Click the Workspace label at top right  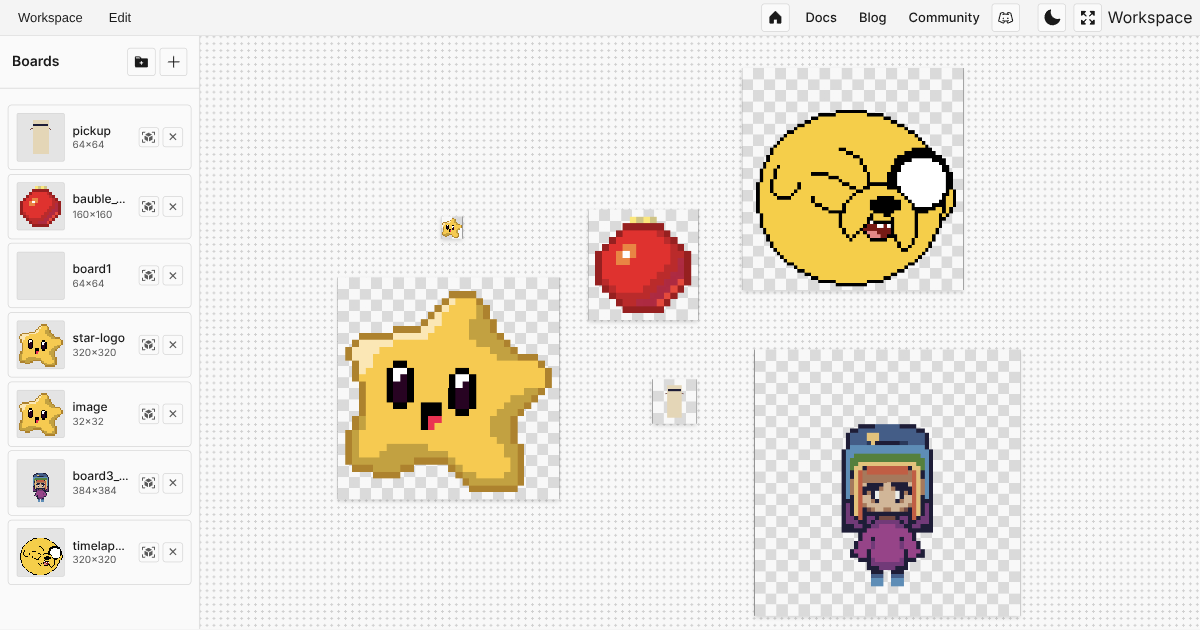(1150, 17)
